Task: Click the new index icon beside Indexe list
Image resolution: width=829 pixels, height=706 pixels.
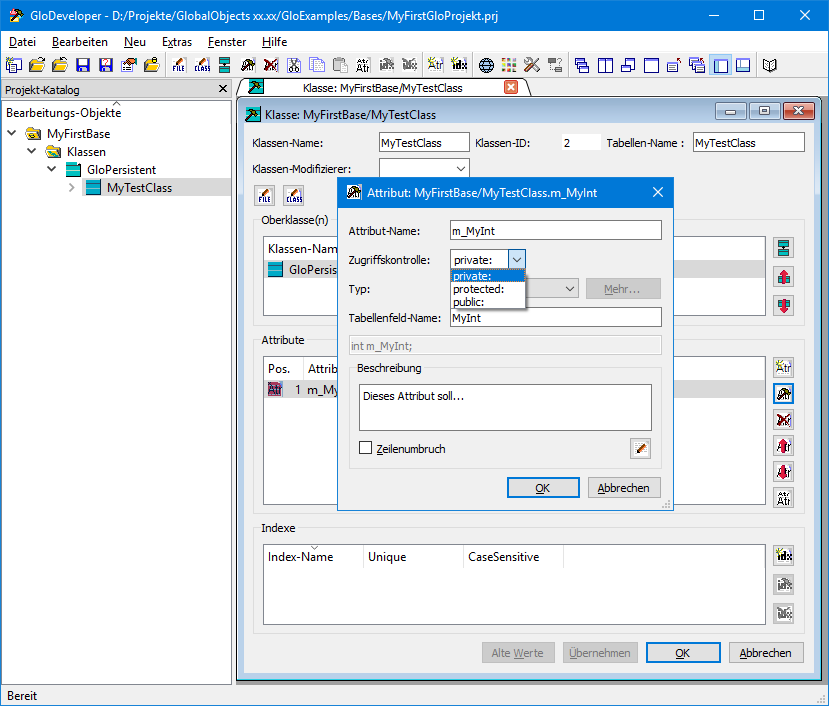Action: pos(784,555)
